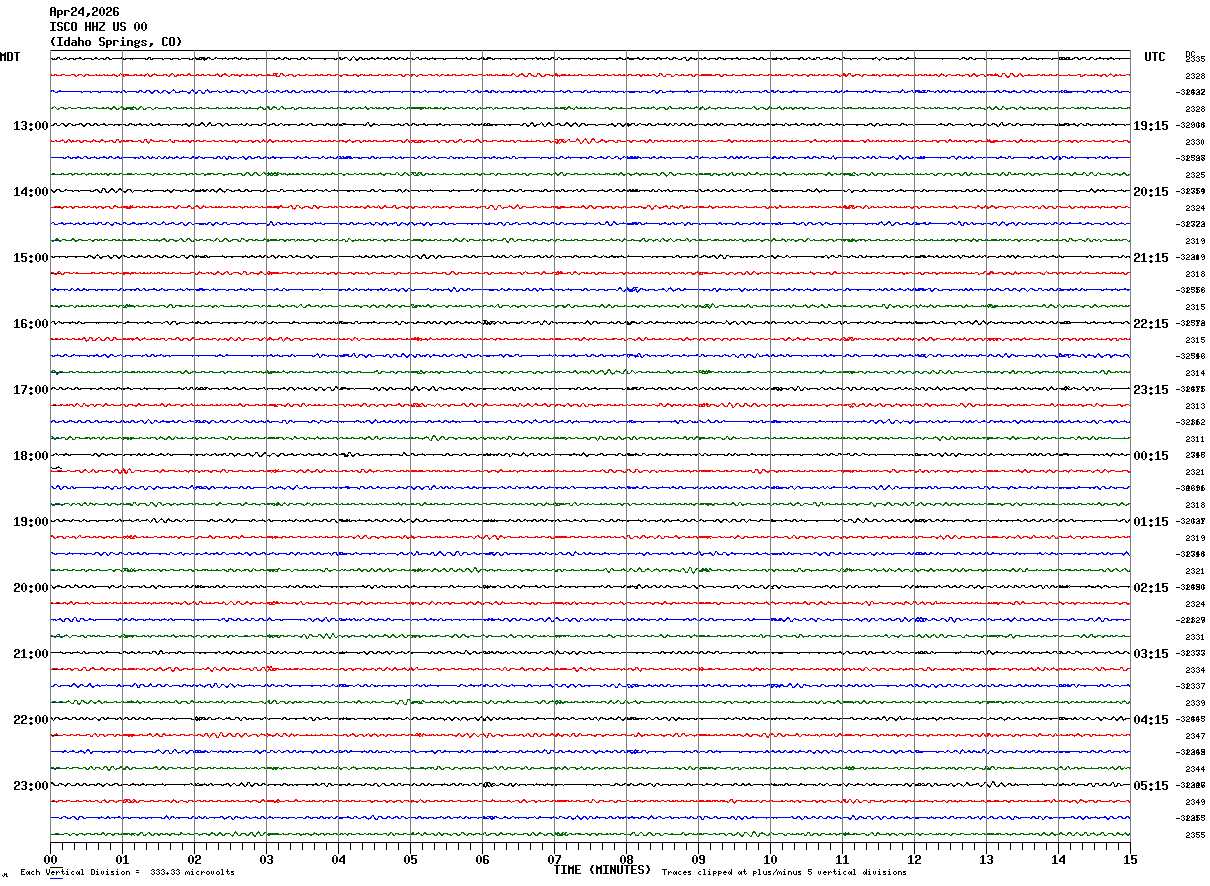Click the vertical division 333.33 microvolts note
This screenshot has width=1210, height=886.
coord(127,873)
